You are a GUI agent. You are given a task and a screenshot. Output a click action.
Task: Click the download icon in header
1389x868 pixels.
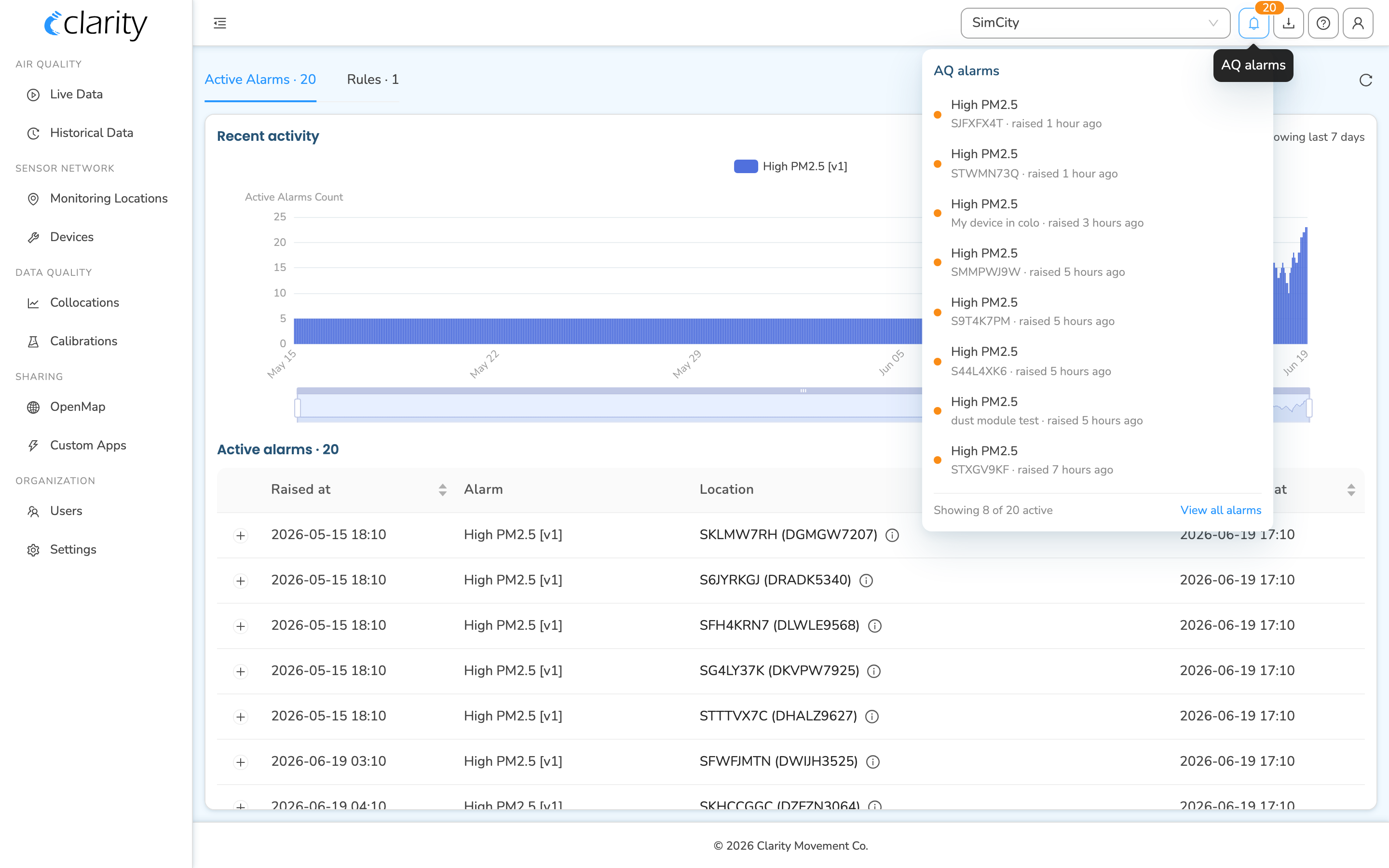1289,23
